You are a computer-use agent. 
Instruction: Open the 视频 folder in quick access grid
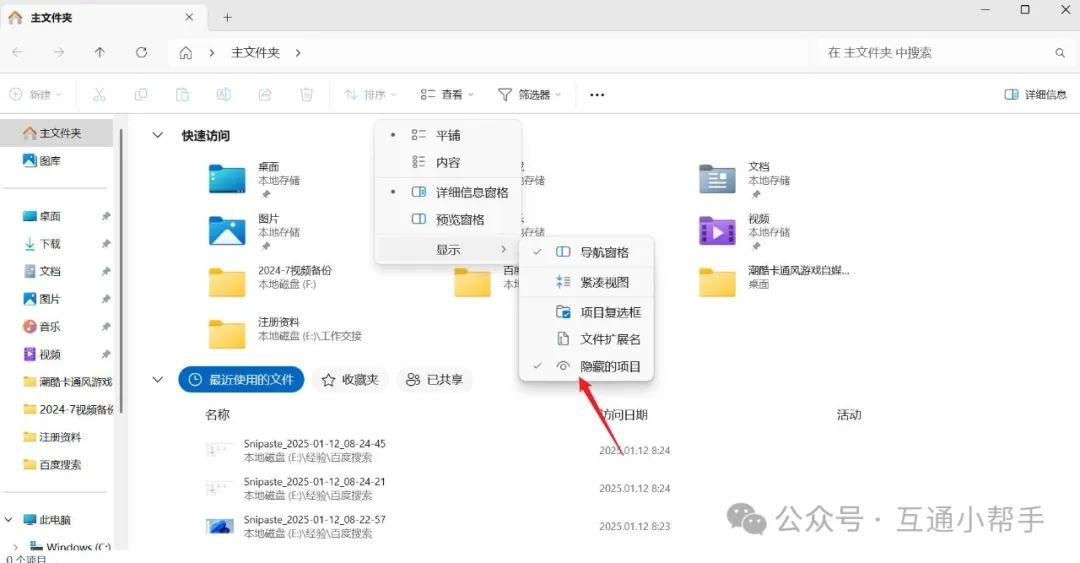[744, 232]
